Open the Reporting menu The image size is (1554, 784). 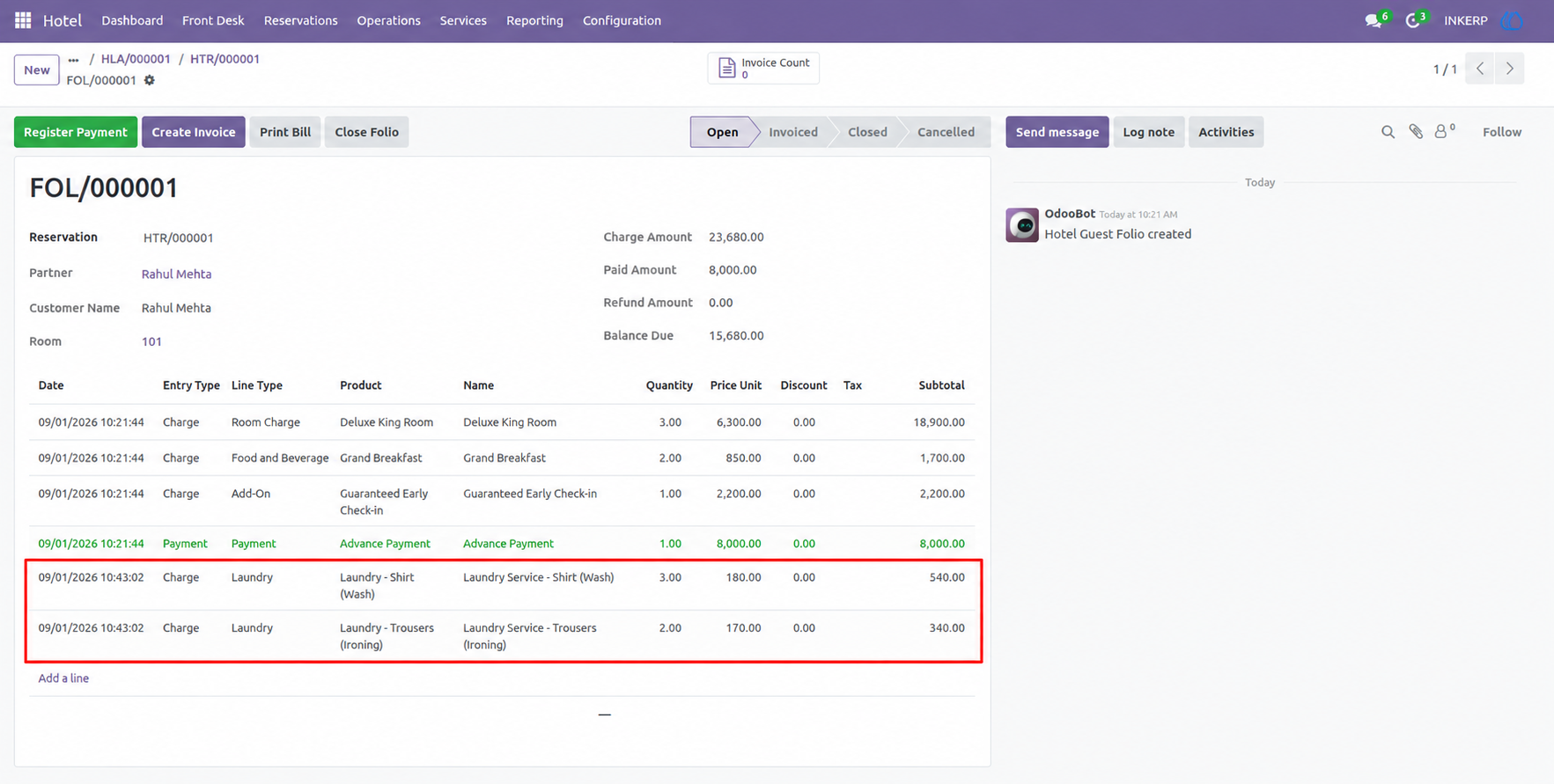[534, 20]
